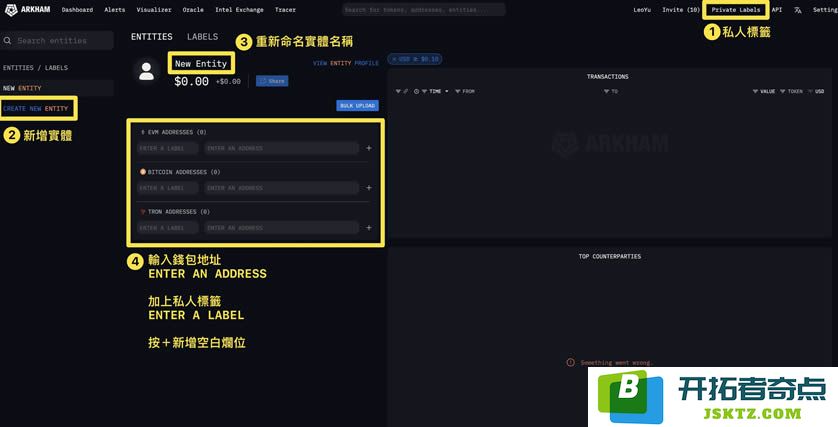The image size is (838, 427).
Task: Click the clock icon beside TIME
Action: click(416, 91)
